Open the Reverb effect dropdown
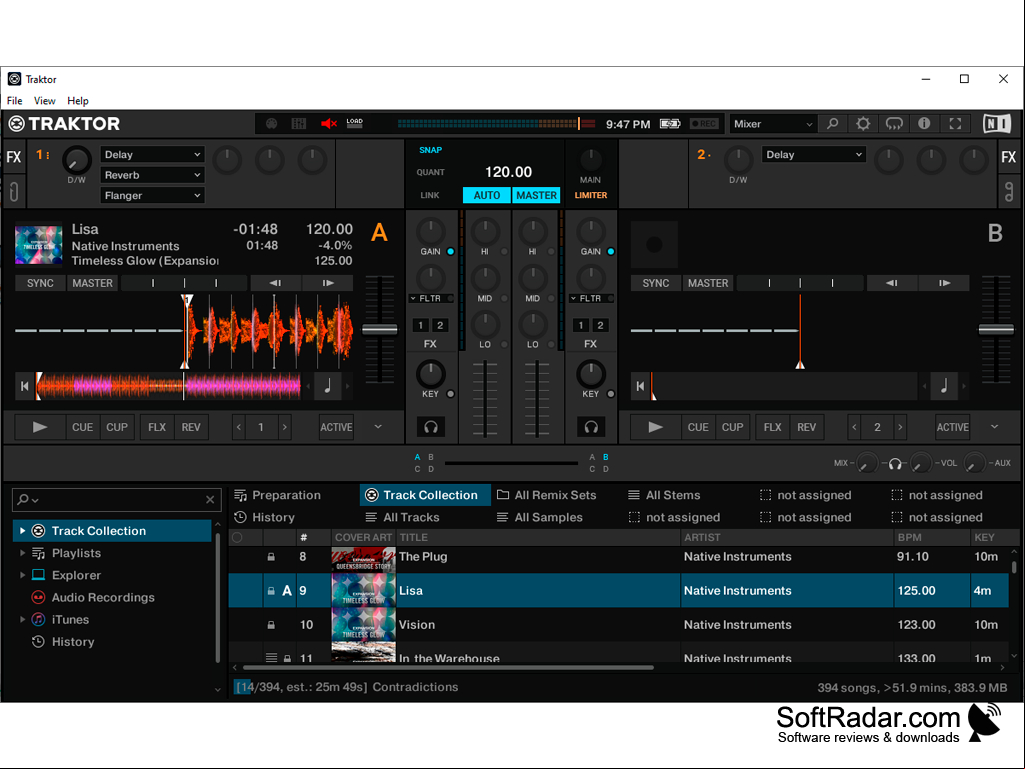Image resolution: width=1025 pixels, height=769 pixels. pyautogui.click(x=152, y=175)
